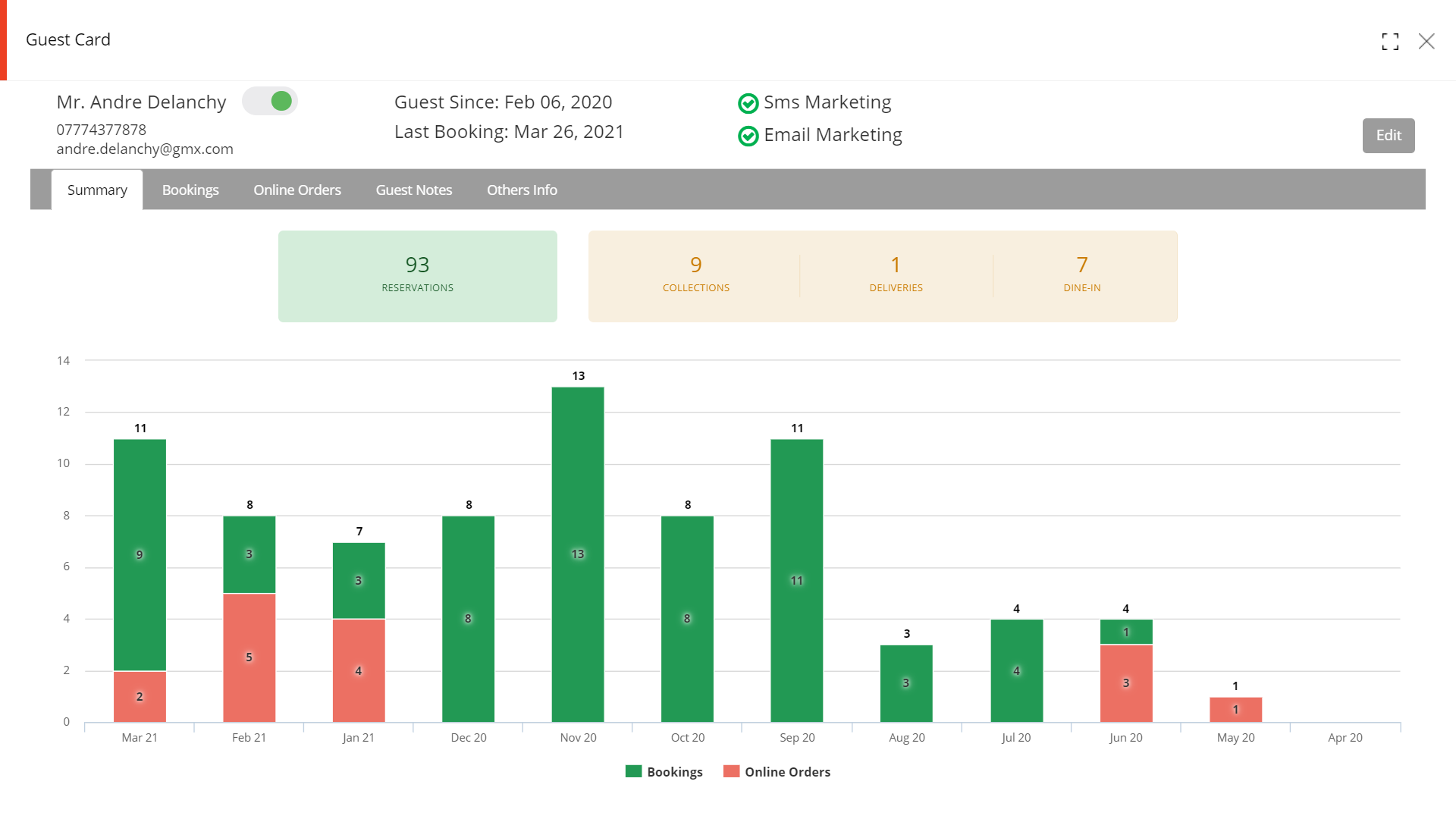Switch to the Others Info tab
This screenshot has width=1456, height=819.
(x=522, y=190)
